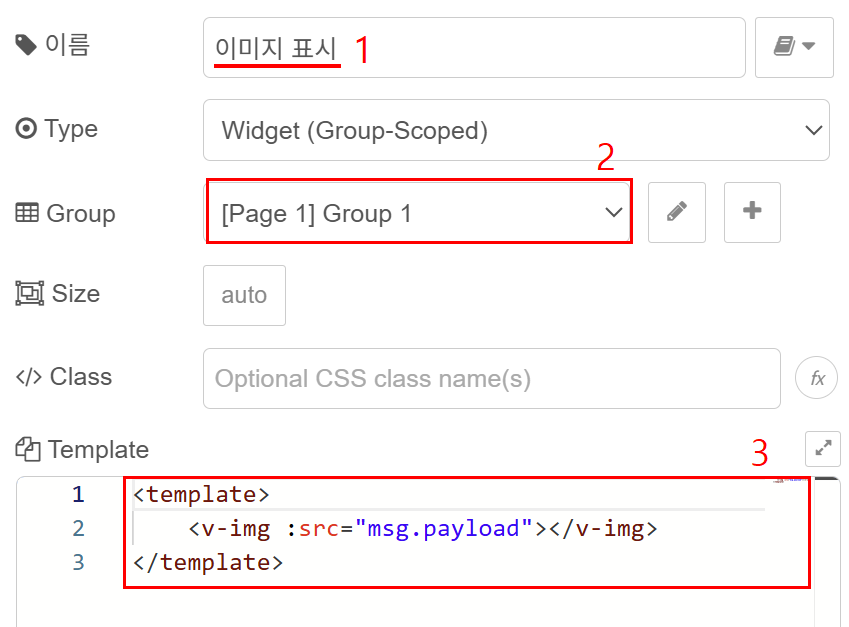Image resolution: width=849 pixels, height=627 pixels.
Task: Focus the name field containing 이미지 표시
Action: point(473,47)
